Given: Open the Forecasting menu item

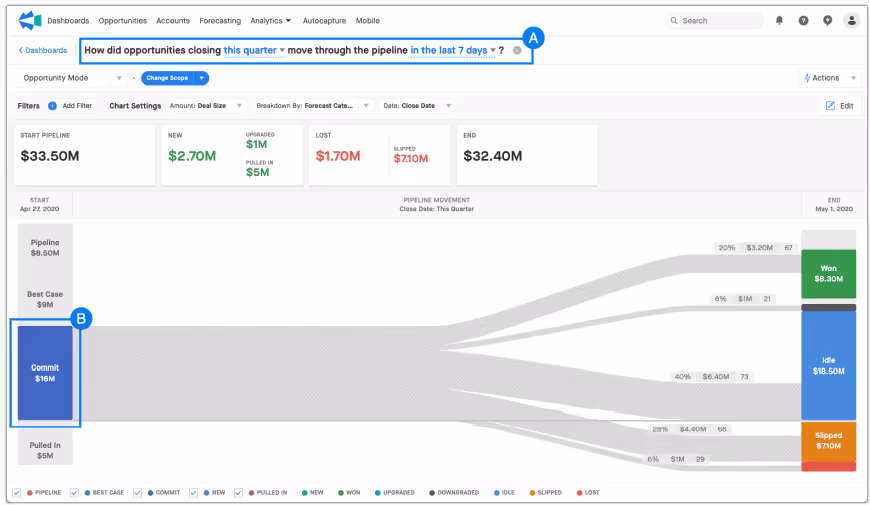Looking at the screenshot, I should 220,21.
